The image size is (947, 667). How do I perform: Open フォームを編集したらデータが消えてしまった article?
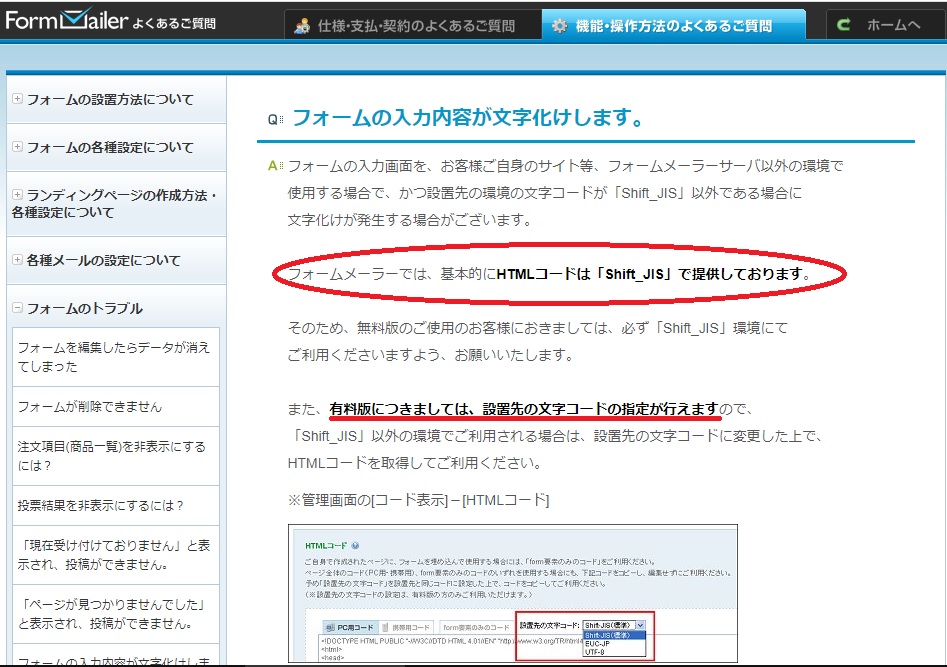click(113, 357)
